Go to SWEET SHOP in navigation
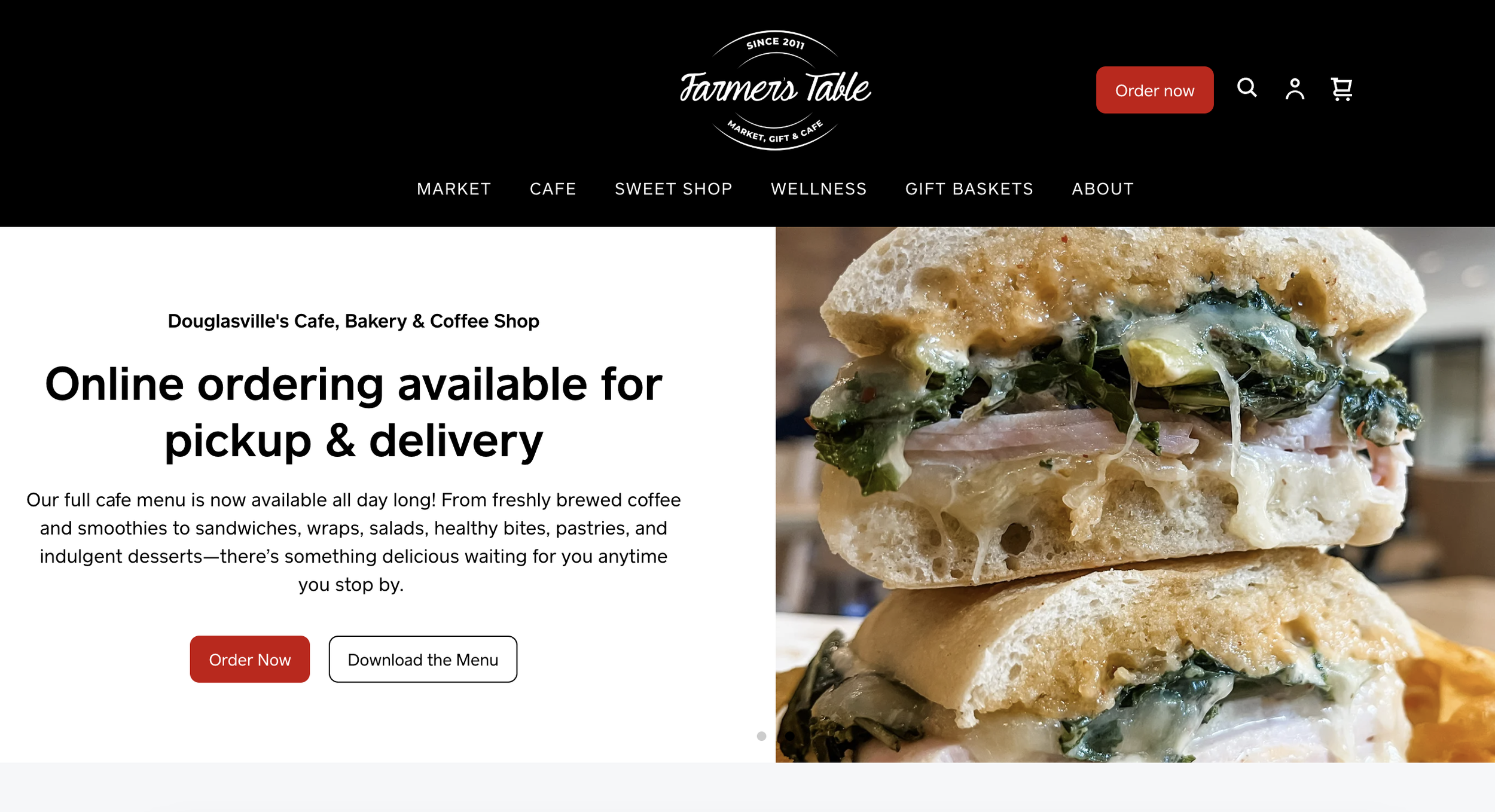Image resolution: width=1495 pixels, height=812 pixels. pos(673,189)
